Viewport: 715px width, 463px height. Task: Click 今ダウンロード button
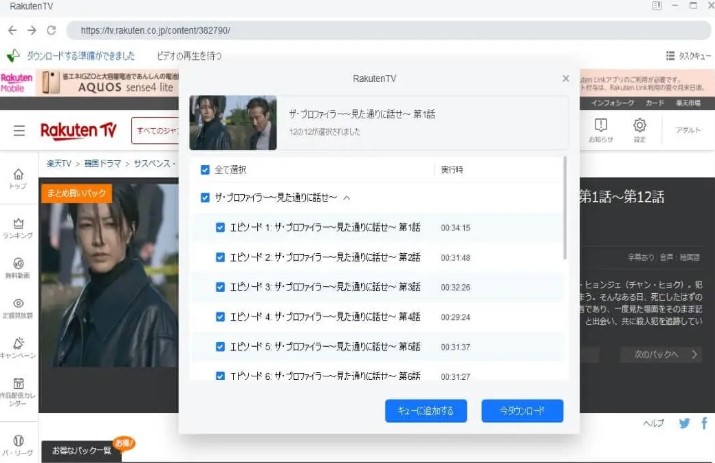click(x=523, y=411)
